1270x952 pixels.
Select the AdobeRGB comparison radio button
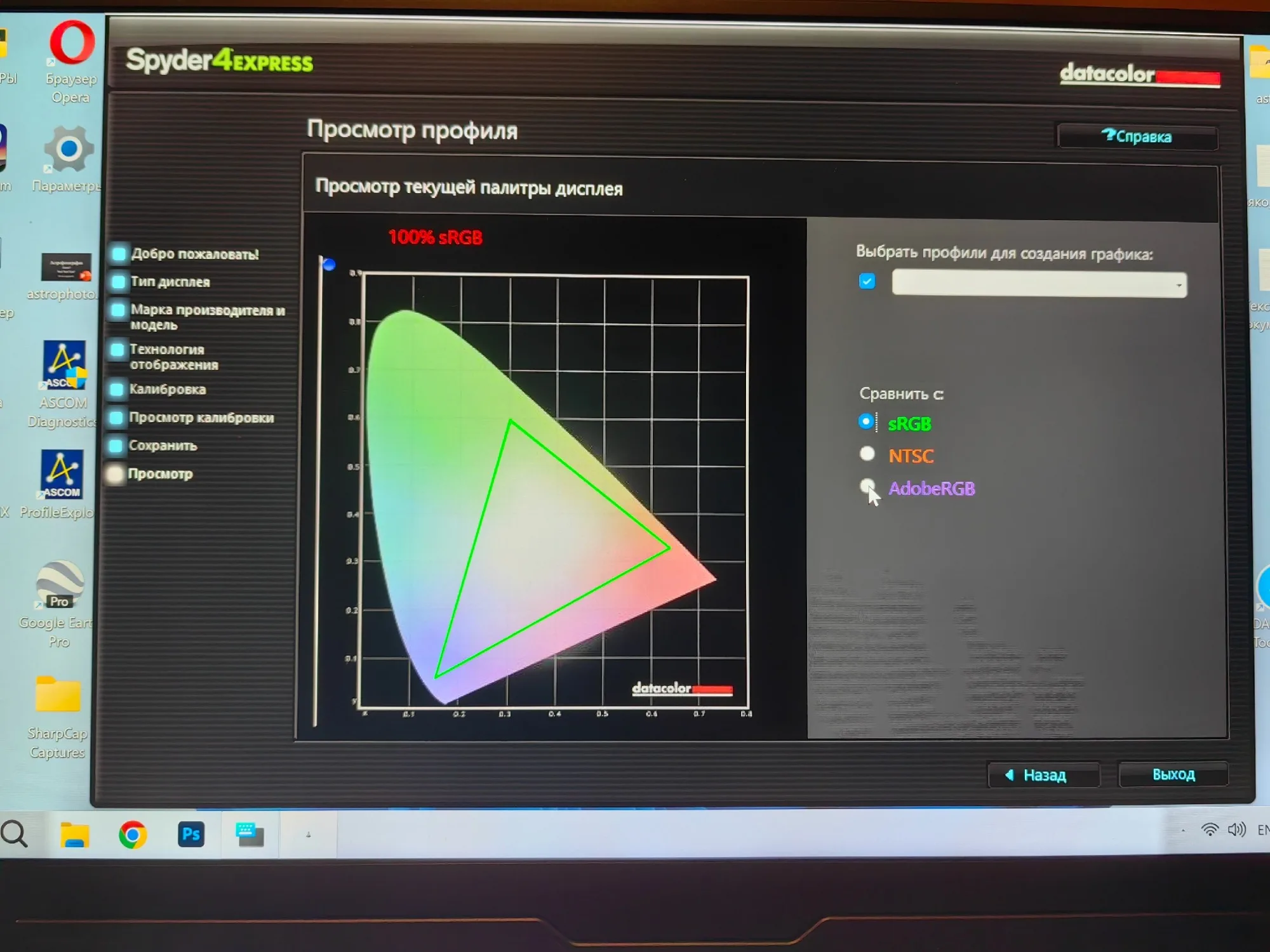(867, 486)
